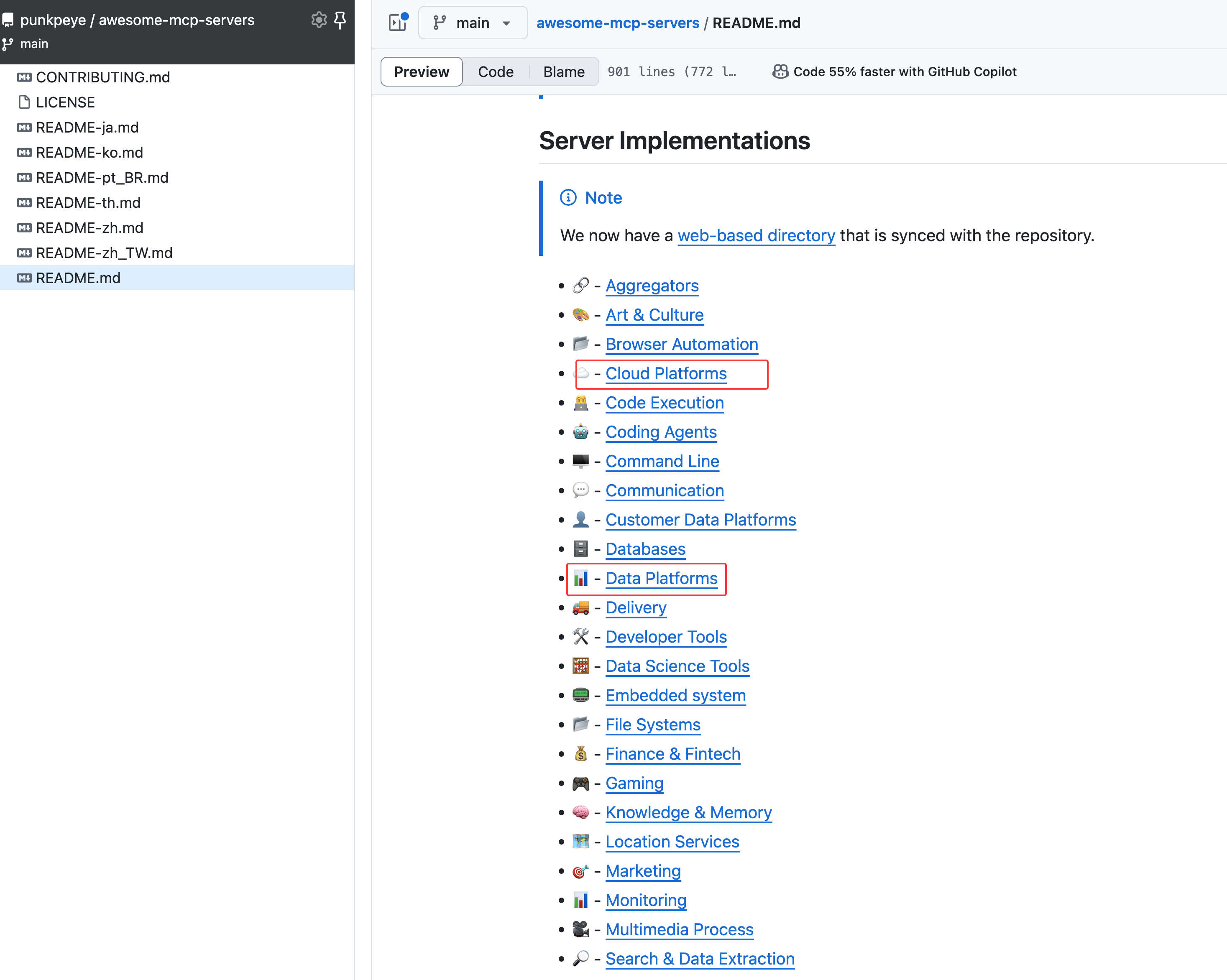Click the repository icon beside punkpeye

click(x=8, y=20)
